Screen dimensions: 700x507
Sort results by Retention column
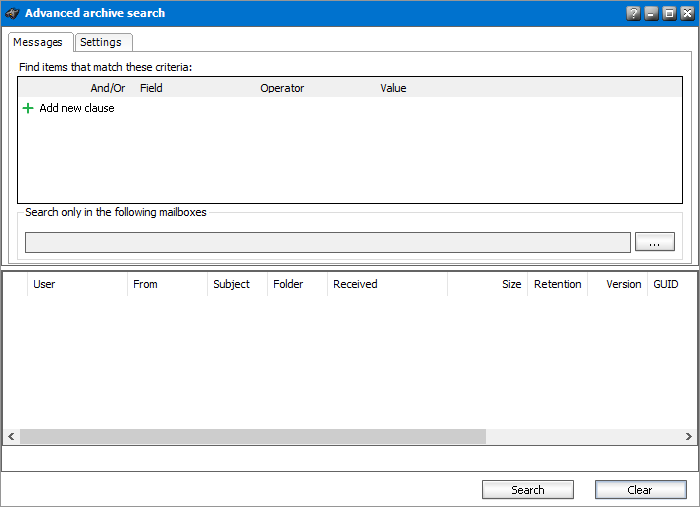click(x=558, y=284)
